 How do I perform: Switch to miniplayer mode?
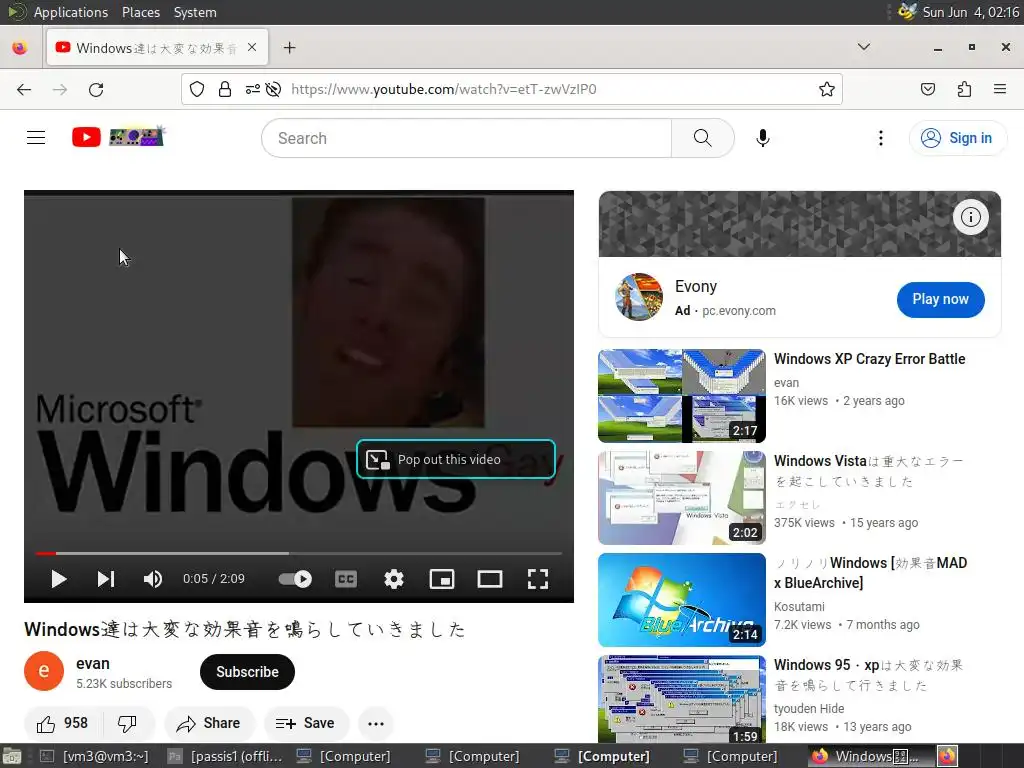[442, 579]
